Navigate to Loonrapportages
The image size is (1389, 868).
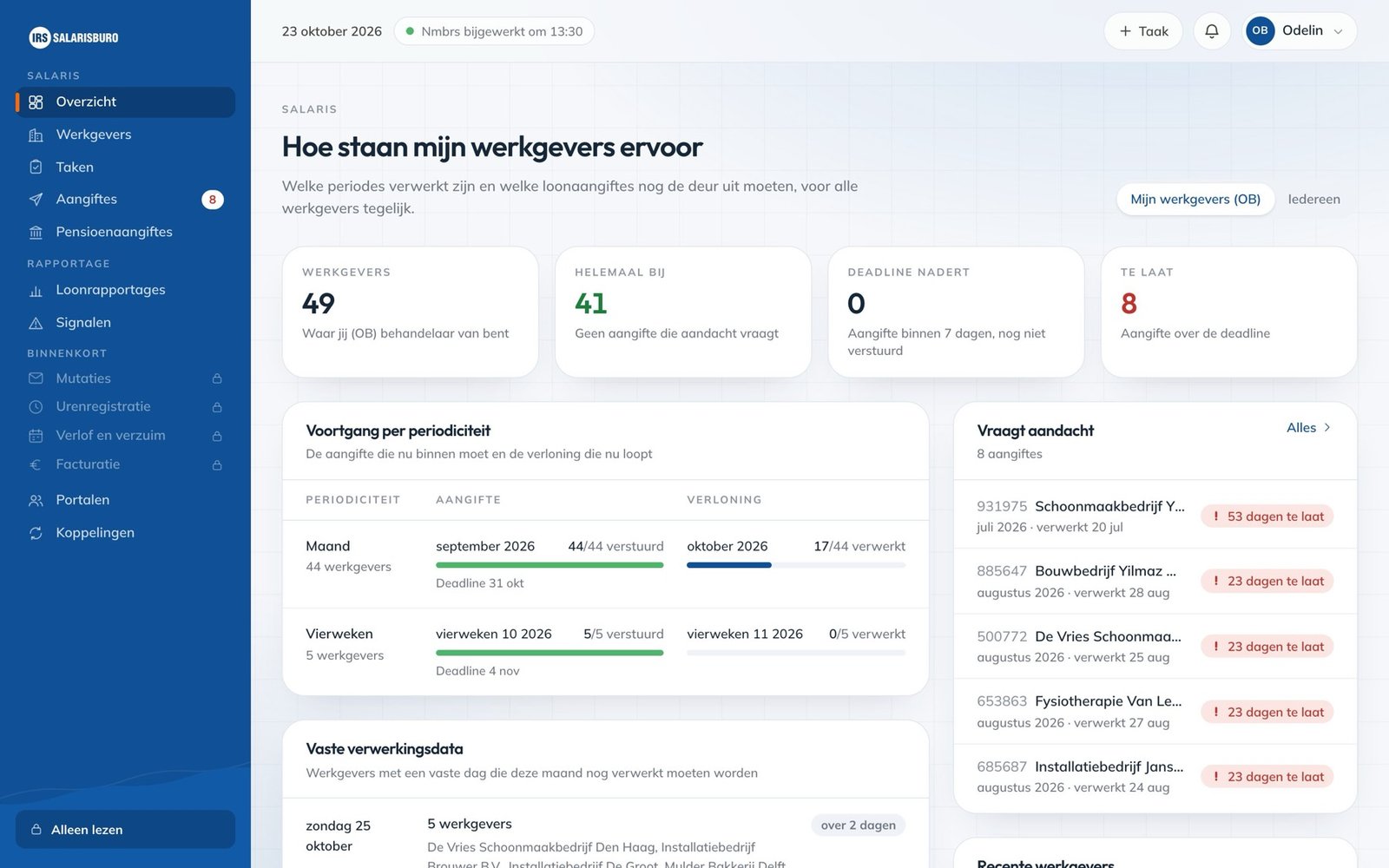coord(125,290)
